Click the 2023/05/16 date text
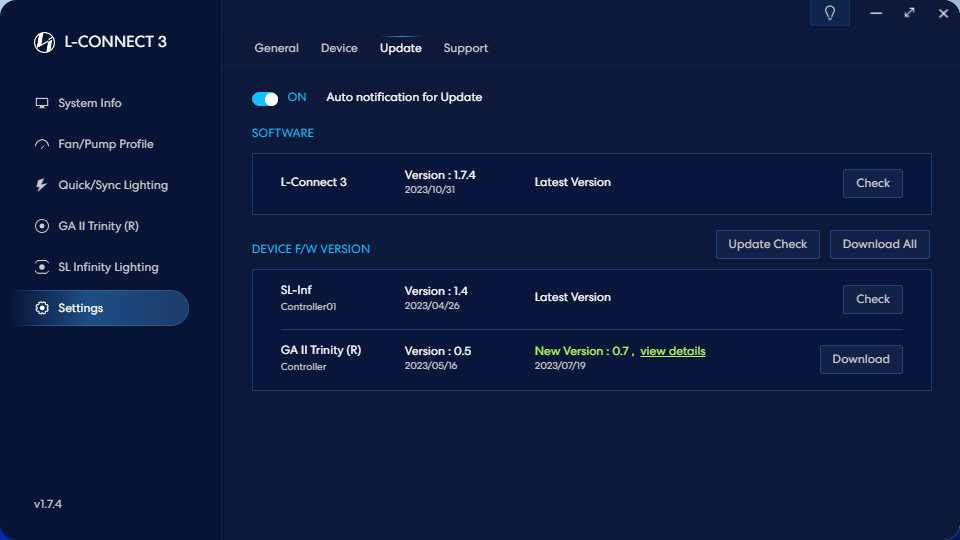 pyautogui.click(x=431, y=366)
